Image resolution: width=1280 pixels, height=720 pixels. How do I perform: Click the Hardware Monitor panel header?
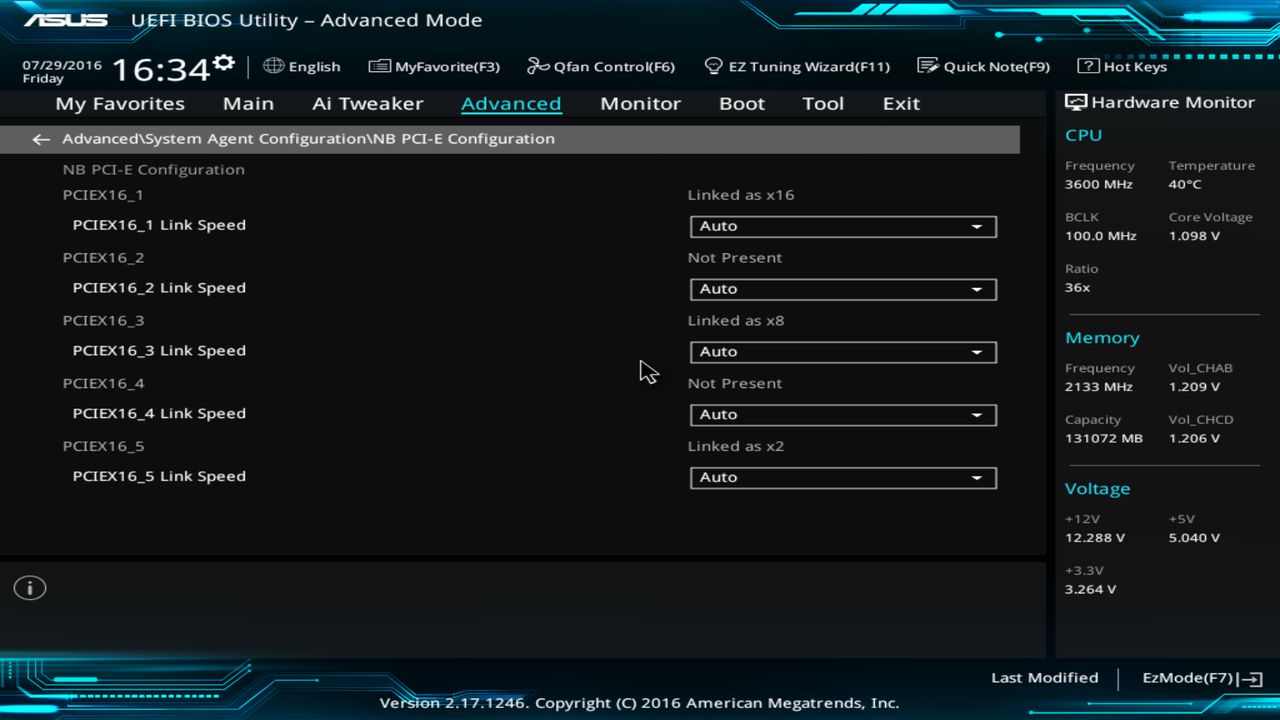point(1162,101)
